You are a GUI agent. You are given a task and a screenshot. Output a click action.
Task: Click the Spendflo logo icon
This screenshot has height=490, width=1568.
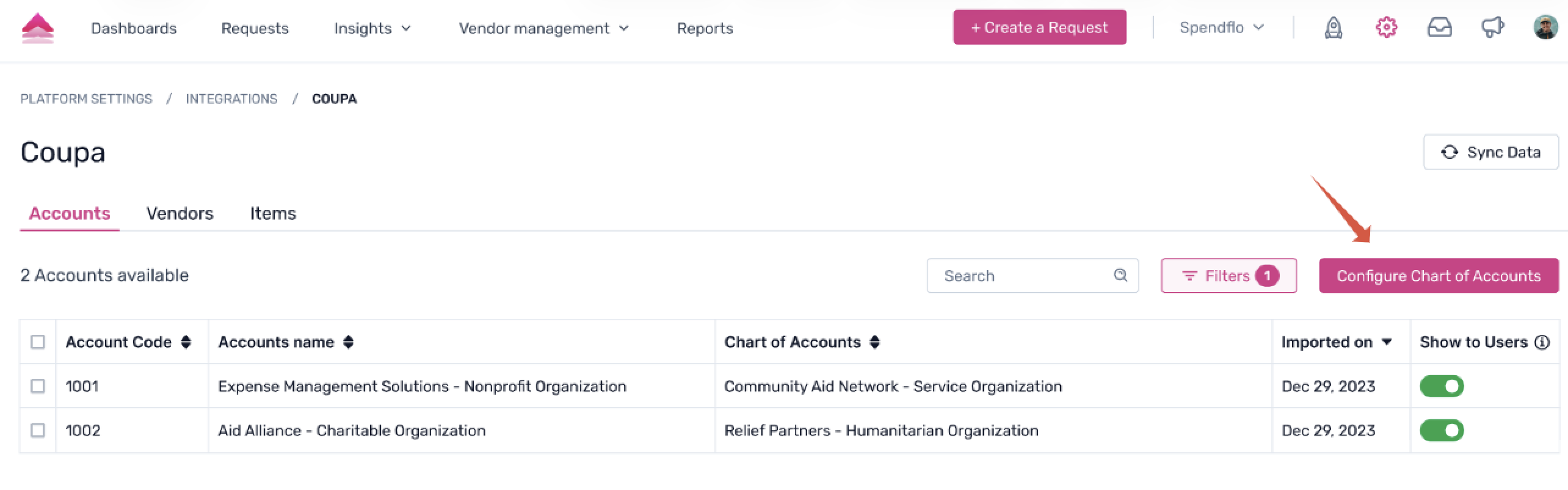point(38,28)
